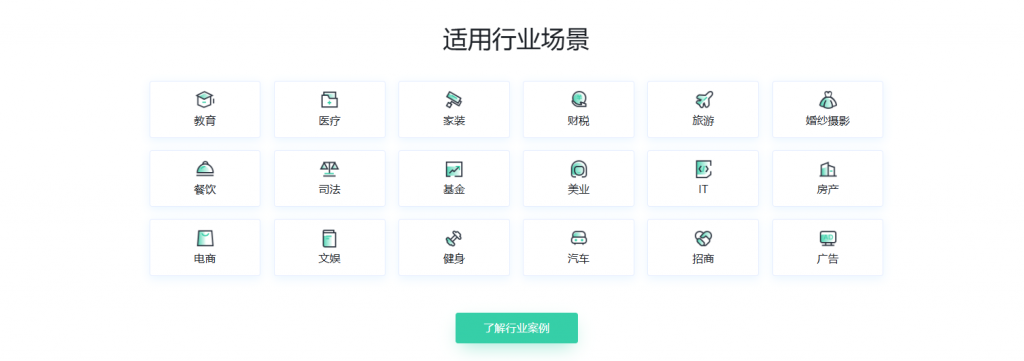Click the 财税 finance icon
1024x361 pixels.
579,100
